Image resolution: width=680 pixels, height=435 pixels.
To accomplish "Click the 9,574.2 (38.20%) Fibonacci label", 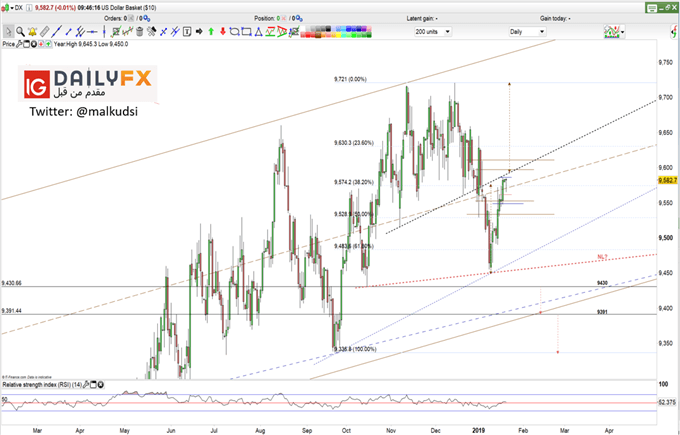I will 353,182.
